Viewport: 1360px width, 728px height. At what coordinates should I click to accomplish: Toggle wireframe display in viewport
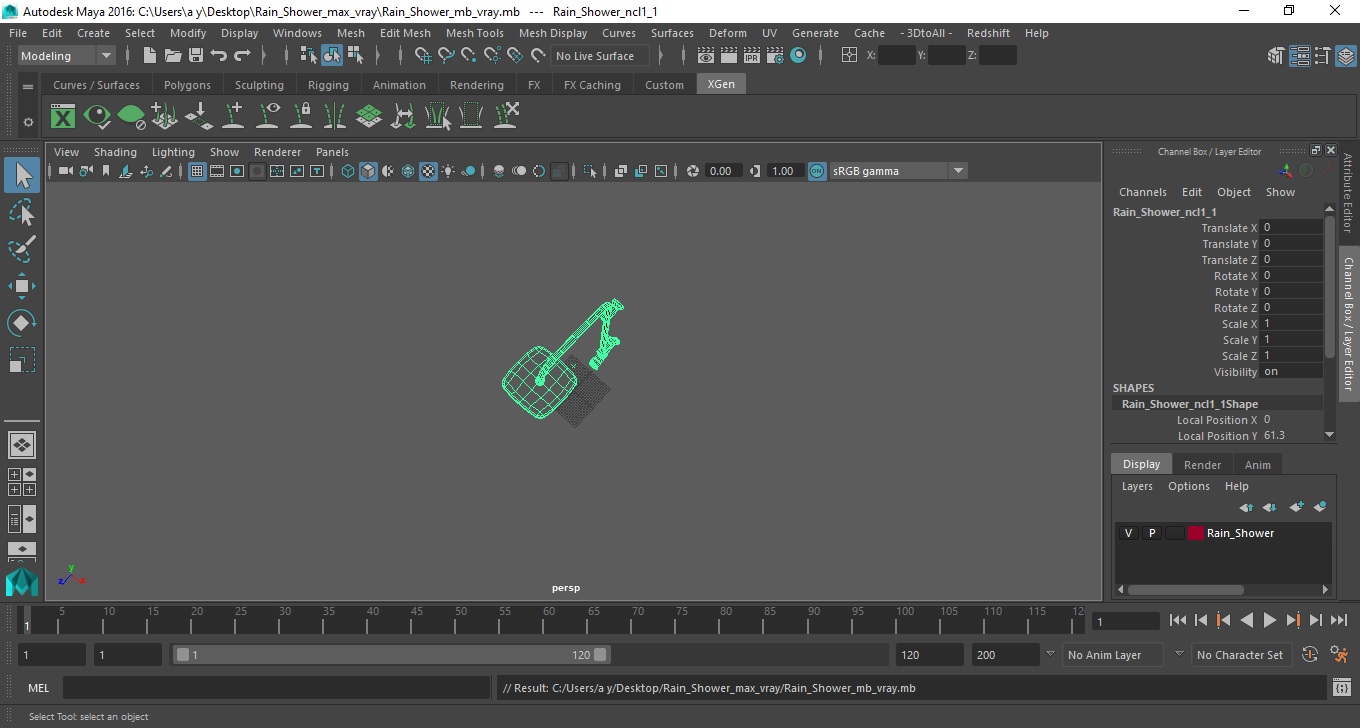point(348,171)
